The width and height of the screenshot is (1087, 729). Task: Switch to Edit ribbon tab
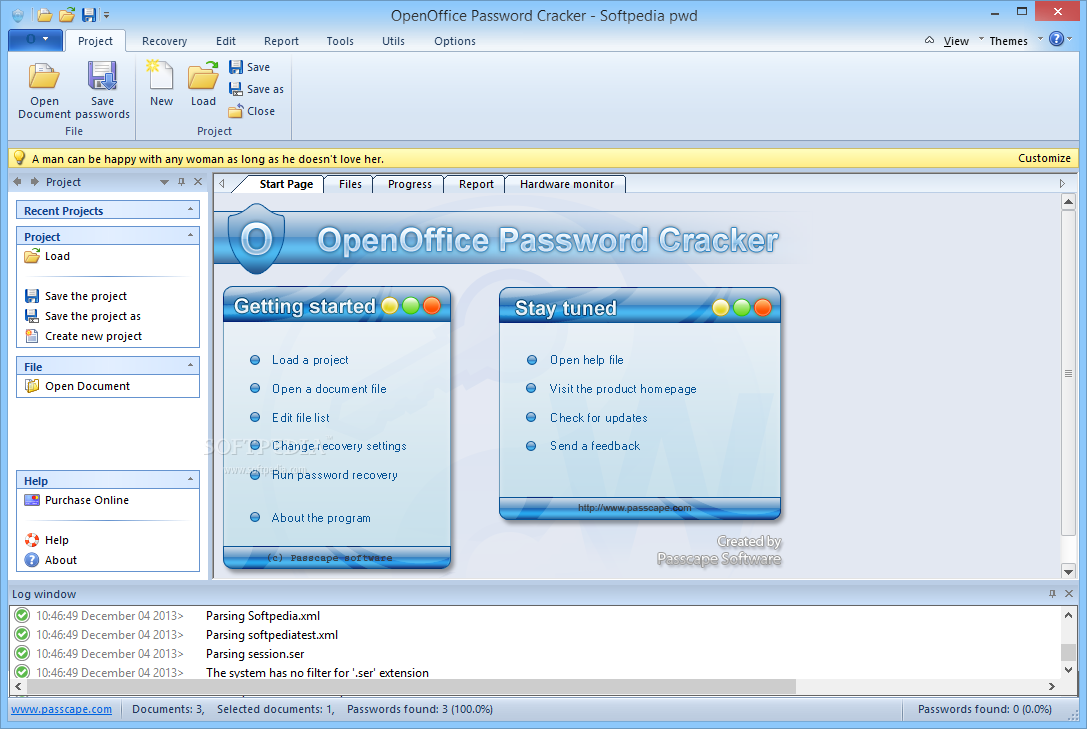pos(225,41)
